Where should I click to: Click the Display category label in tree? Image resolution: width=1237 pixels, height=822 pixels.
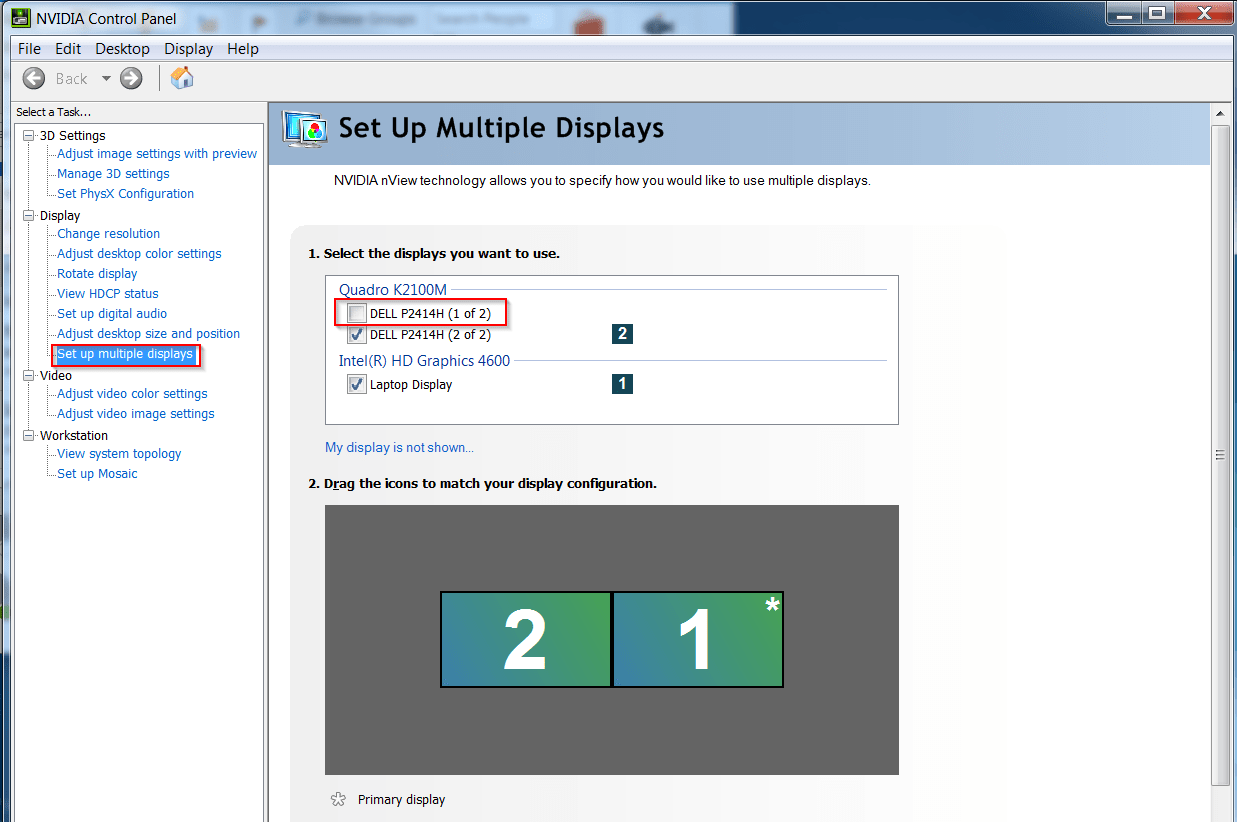tap(60, 215)
